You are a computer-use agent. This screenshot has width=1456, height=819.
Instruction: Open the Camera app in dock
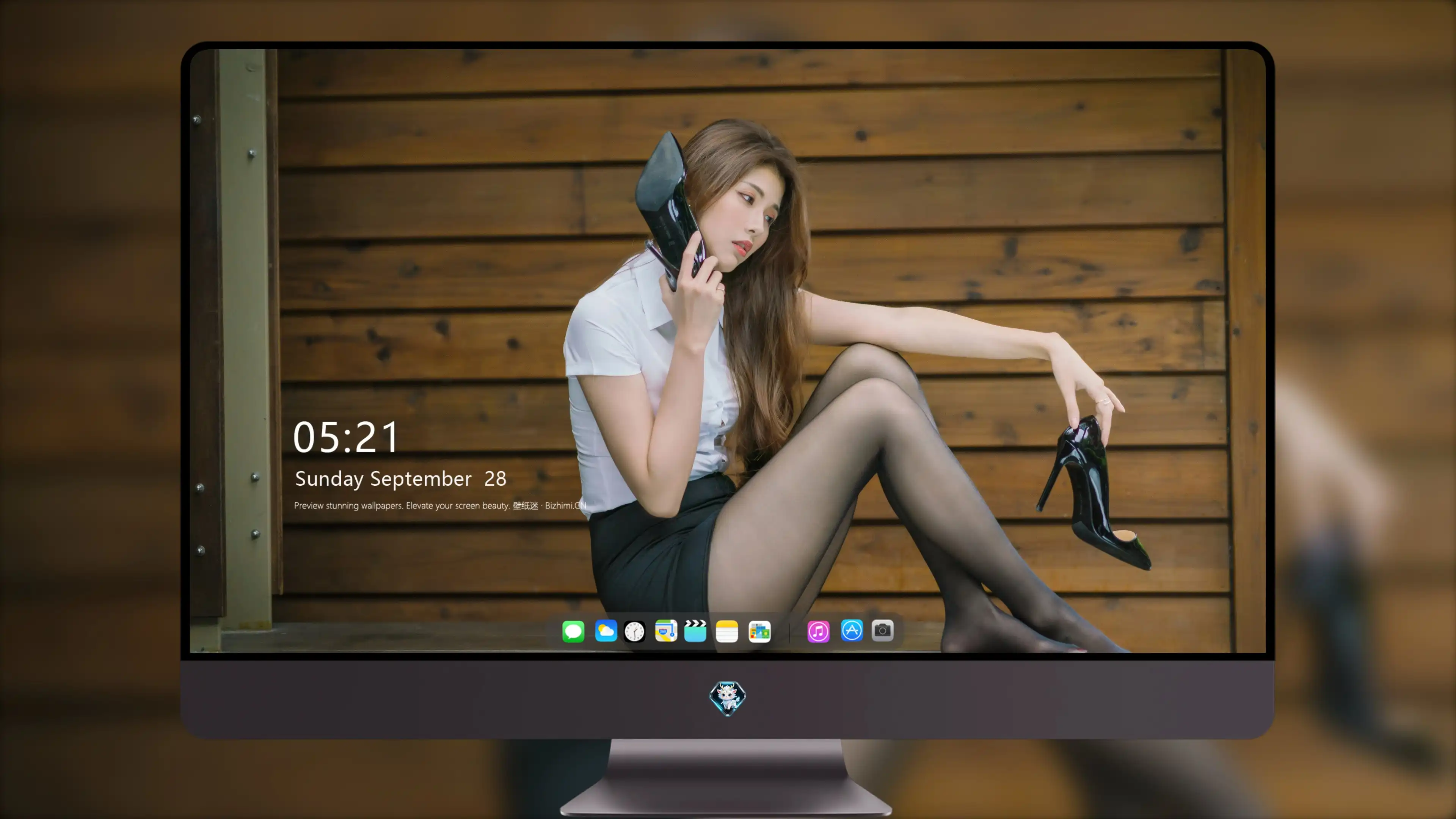point(882,630)
